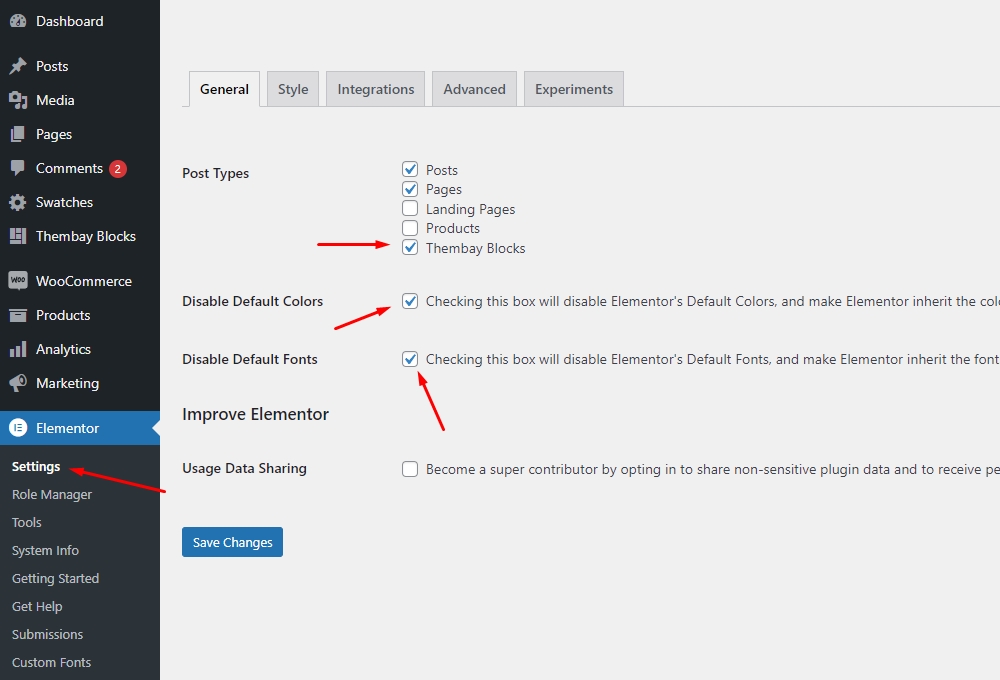Open the Role Manager submenu link
1000x680 pixels.
pos(52,494)
